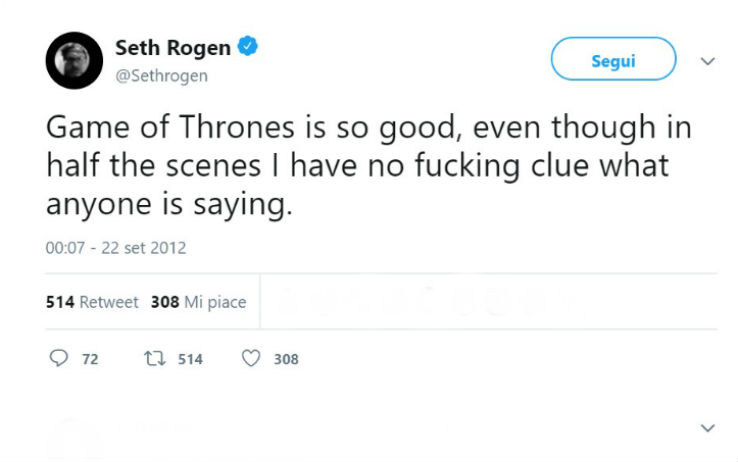738x462 pixels.
Task: View the 308 Mi piace list
Action: tap(199, 302)
